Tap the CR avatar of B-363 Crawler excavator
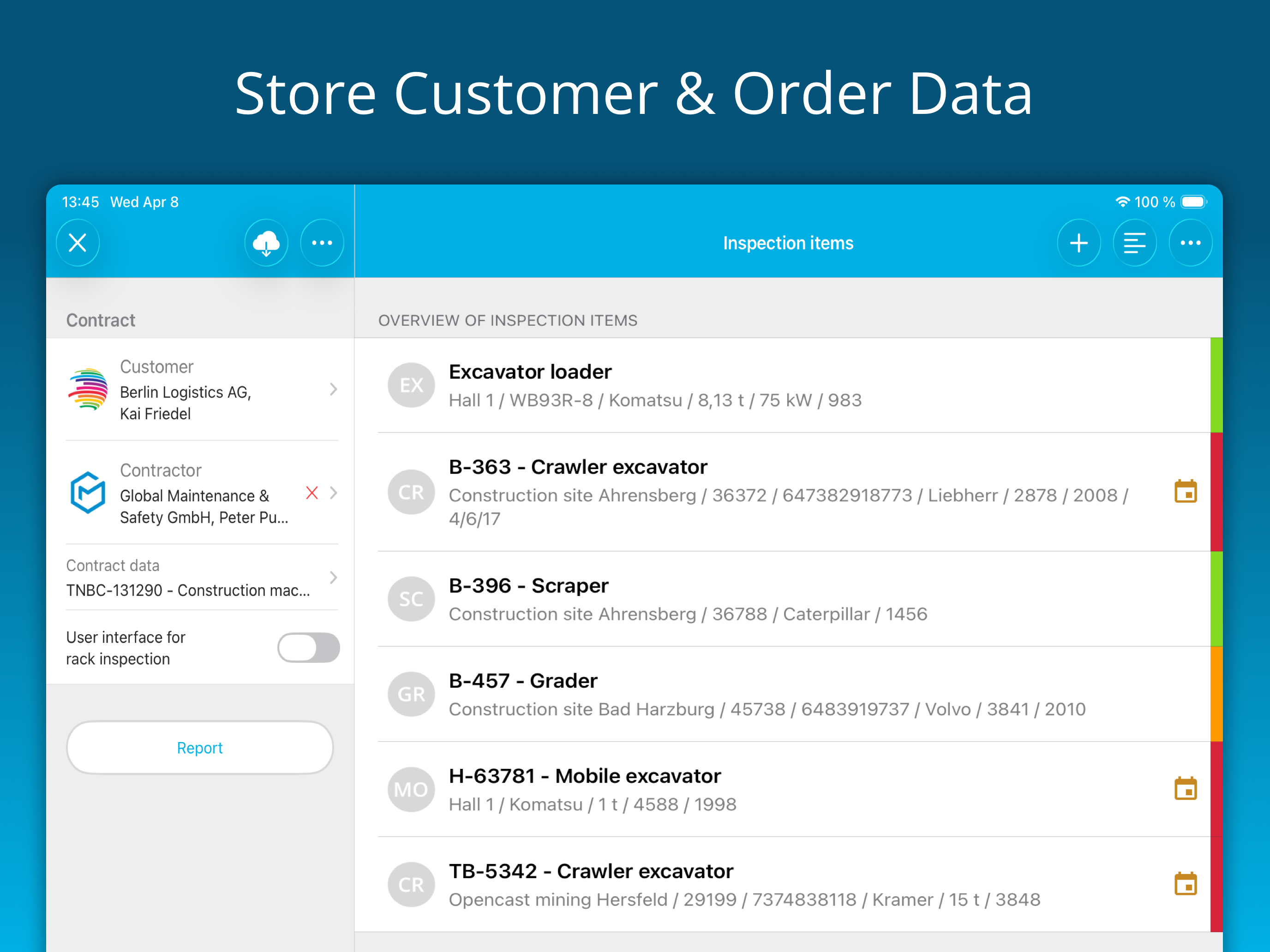This screenshot has height=952, width=1270. point(411,492)
